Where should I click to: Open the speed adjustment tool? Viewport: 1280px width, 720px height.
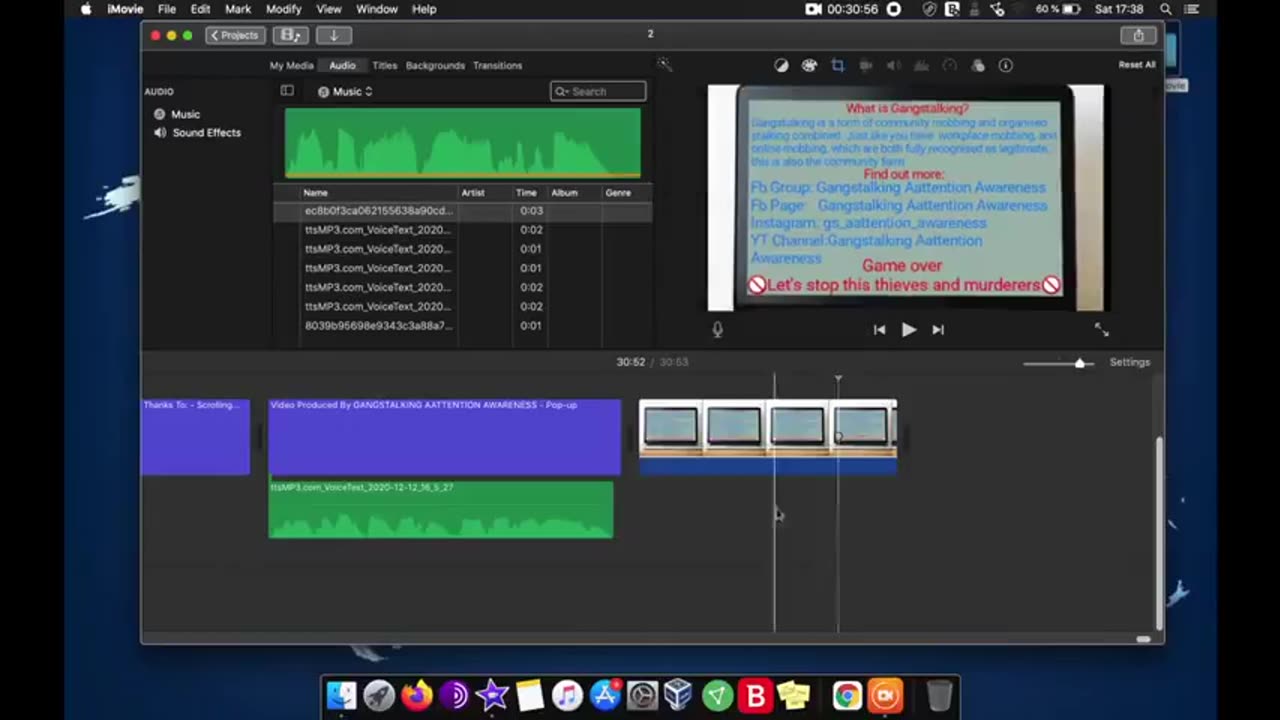pos(950,65)
